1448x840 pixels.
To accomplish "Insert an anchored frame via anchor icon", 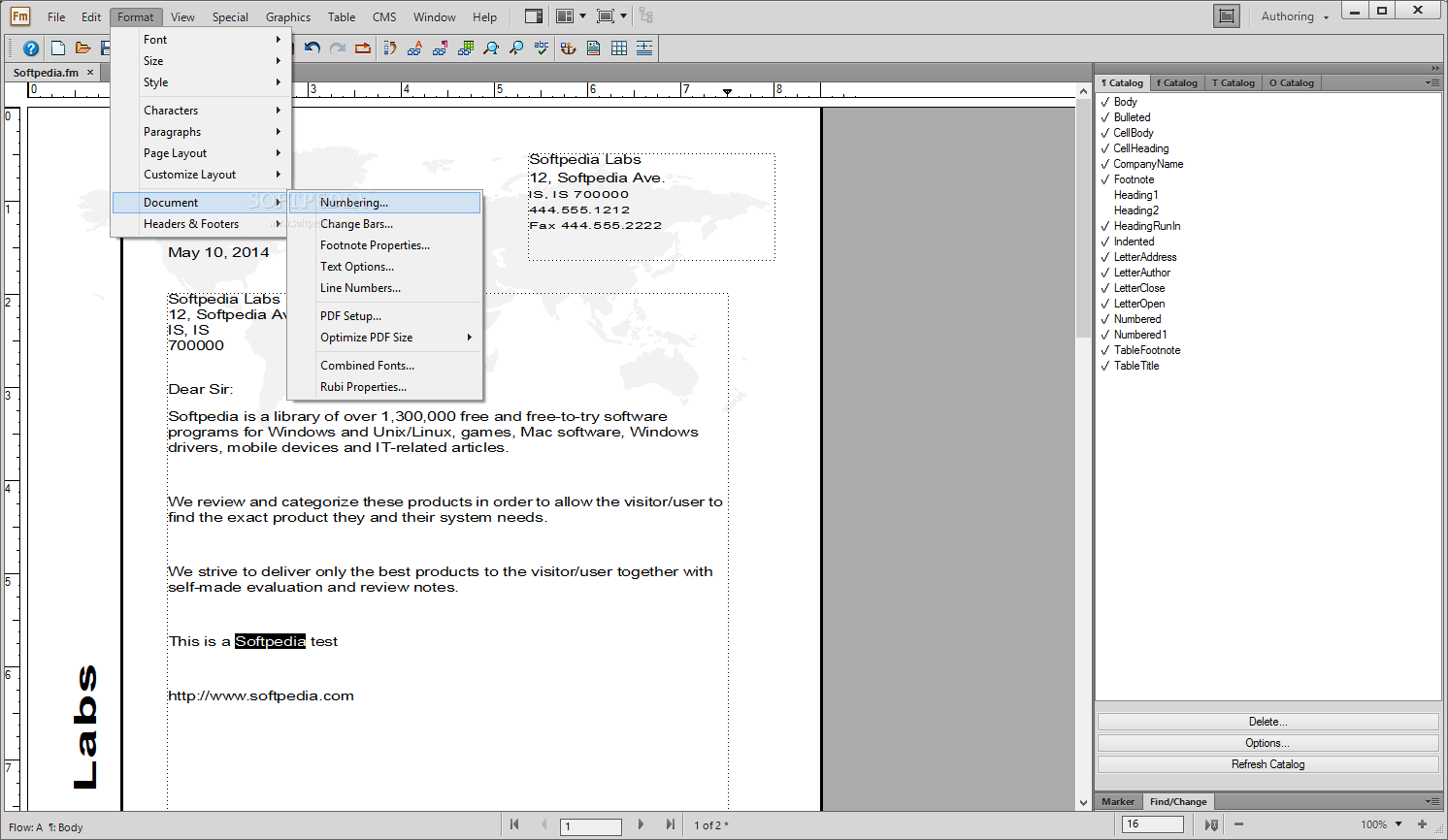I will [569, 48].
